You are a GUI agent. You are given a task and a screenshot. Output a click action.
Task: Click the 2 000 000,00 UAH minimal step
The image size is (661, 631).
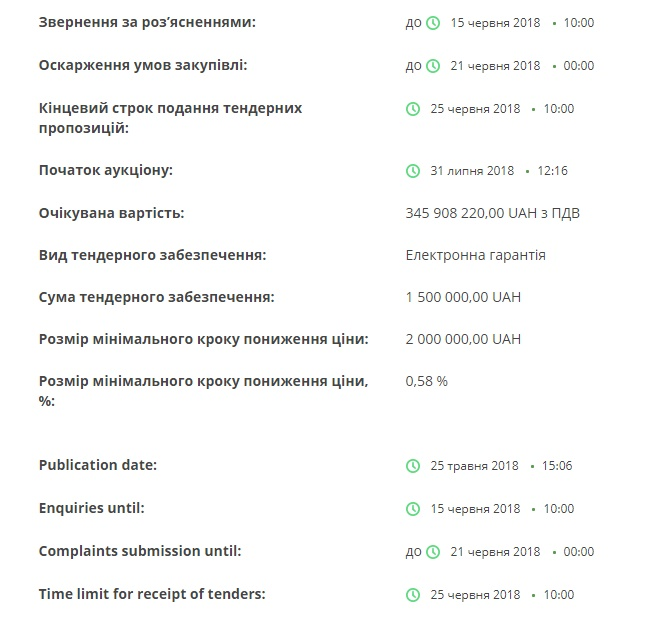[x=463, y=339]
